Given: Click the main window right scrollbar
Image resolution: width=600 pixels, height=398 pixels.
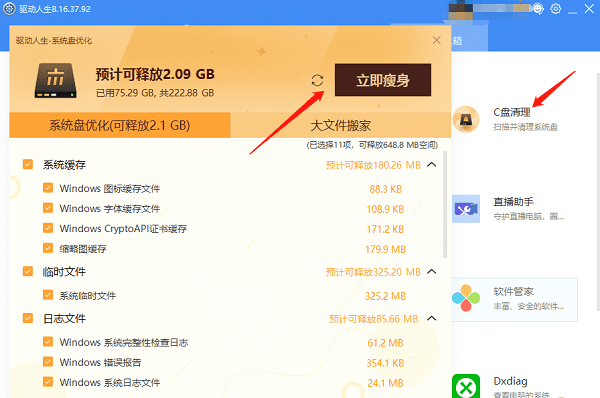Looking at the screenshot, I should [598, 191].
